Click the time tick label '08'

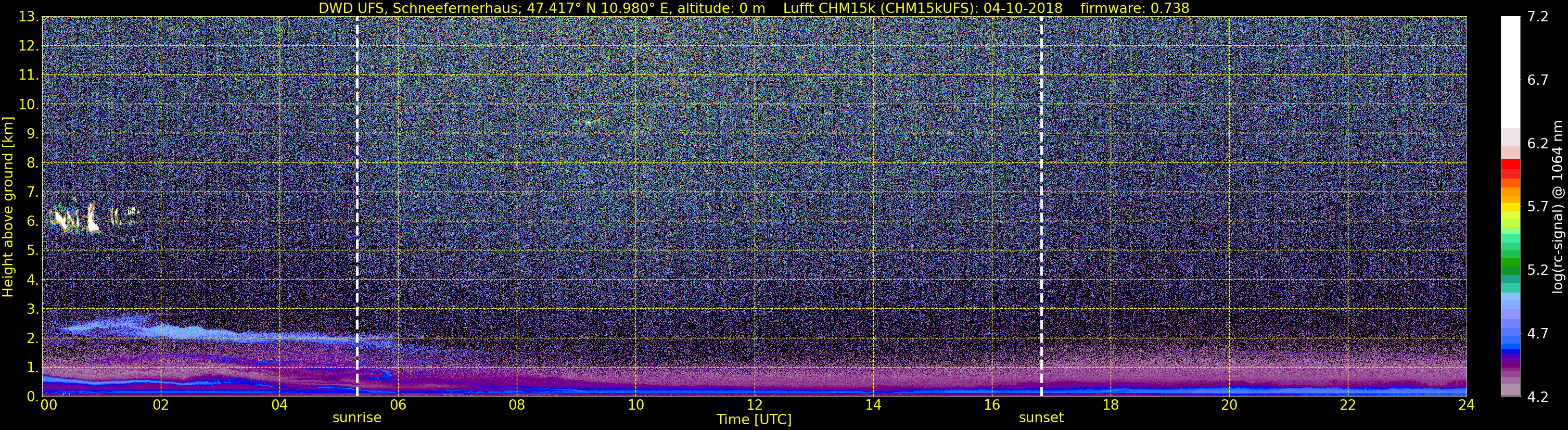(517, 406)
